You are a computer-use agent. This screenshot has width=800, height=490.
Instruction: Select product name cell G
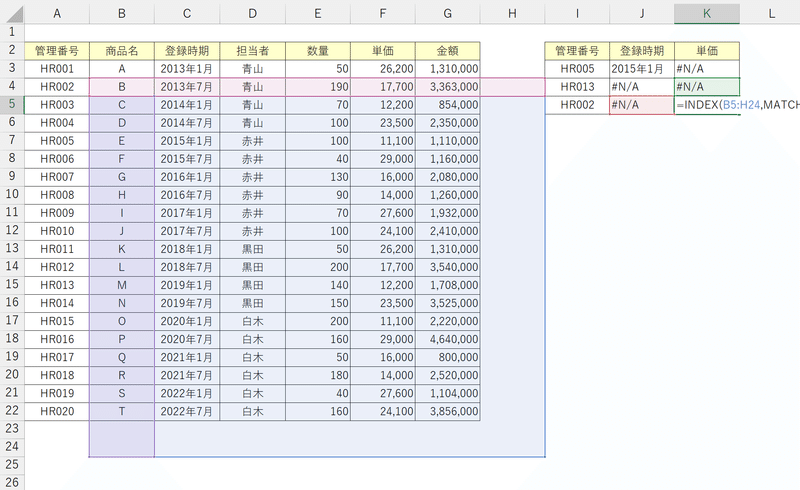(x=122, y=177)
